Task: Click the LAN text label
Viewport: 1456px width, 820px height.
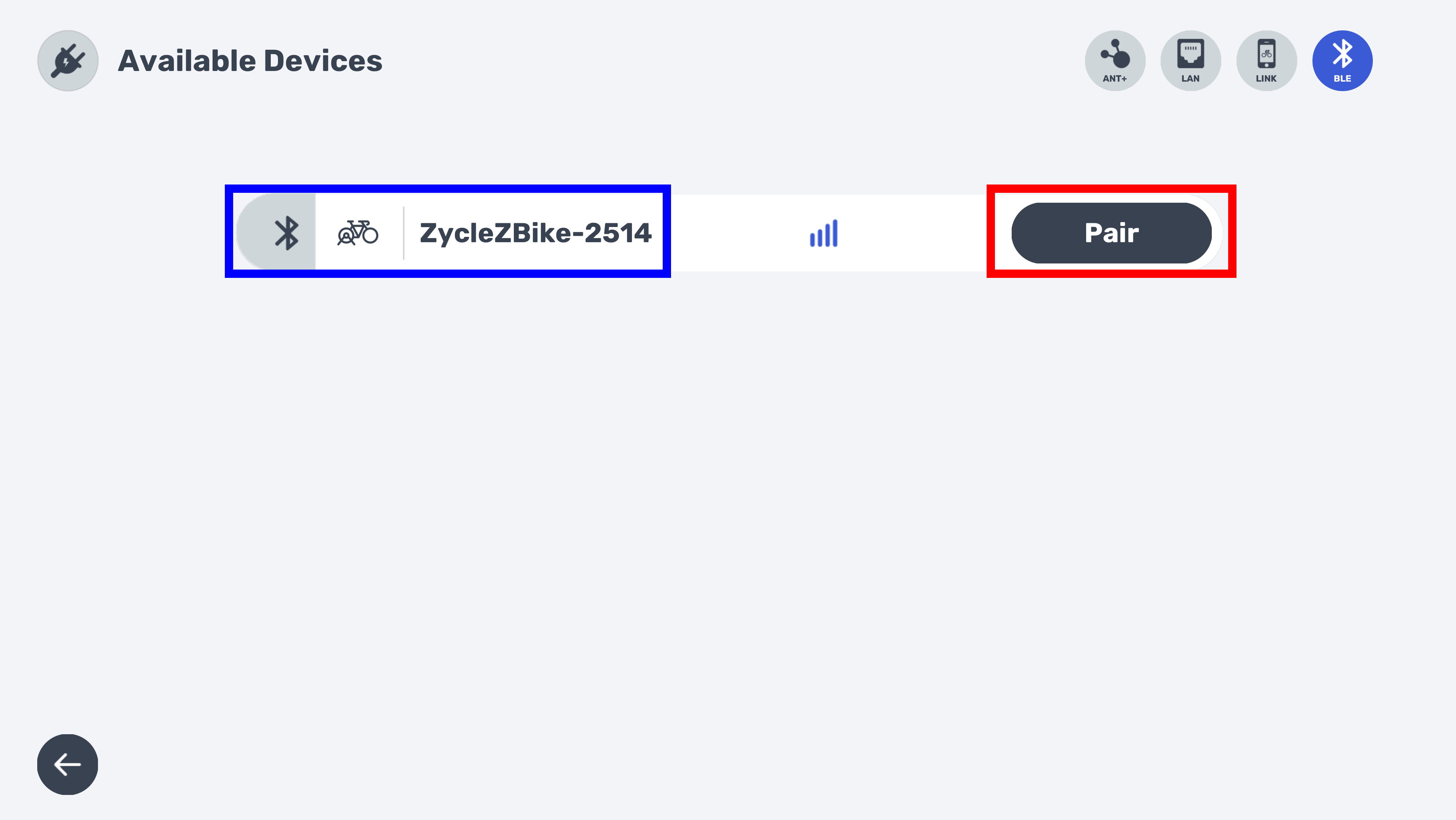Action: 1190,79
